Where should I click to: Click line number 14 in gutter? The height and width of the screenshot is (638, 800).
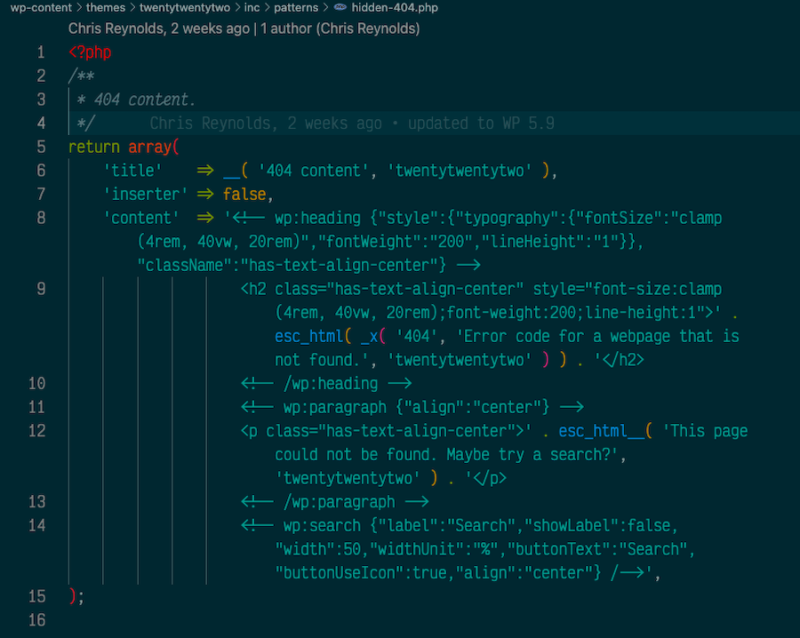coord(37,526)
